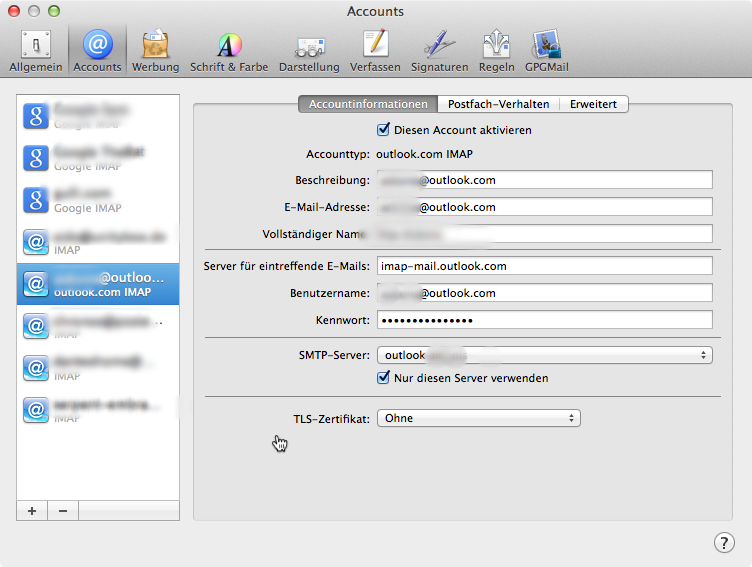Switch to the Erweitert tab
The image size is (752, 567).
[x=593, y=104]
